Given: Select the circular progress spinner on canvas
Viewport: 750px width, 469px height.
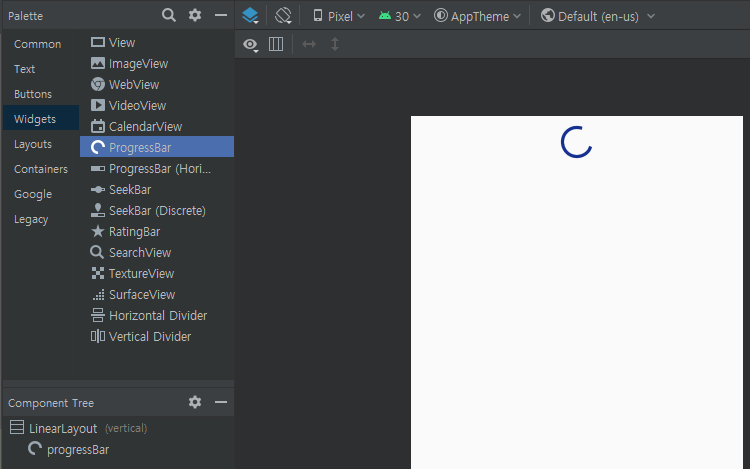Looking at the screenshot, I should coord(576,142).
